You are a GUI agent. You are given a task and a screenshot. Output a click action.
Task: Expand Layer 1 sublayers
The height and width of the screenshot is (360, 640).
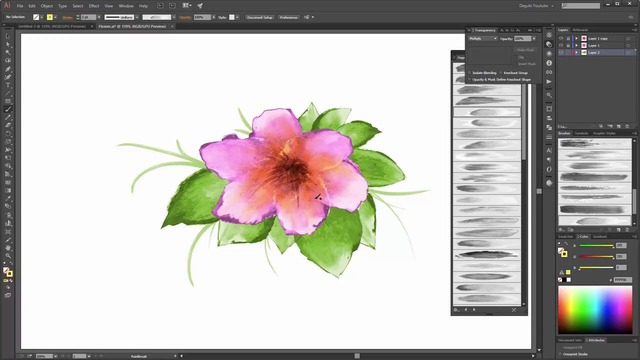(x=576, y=45)
